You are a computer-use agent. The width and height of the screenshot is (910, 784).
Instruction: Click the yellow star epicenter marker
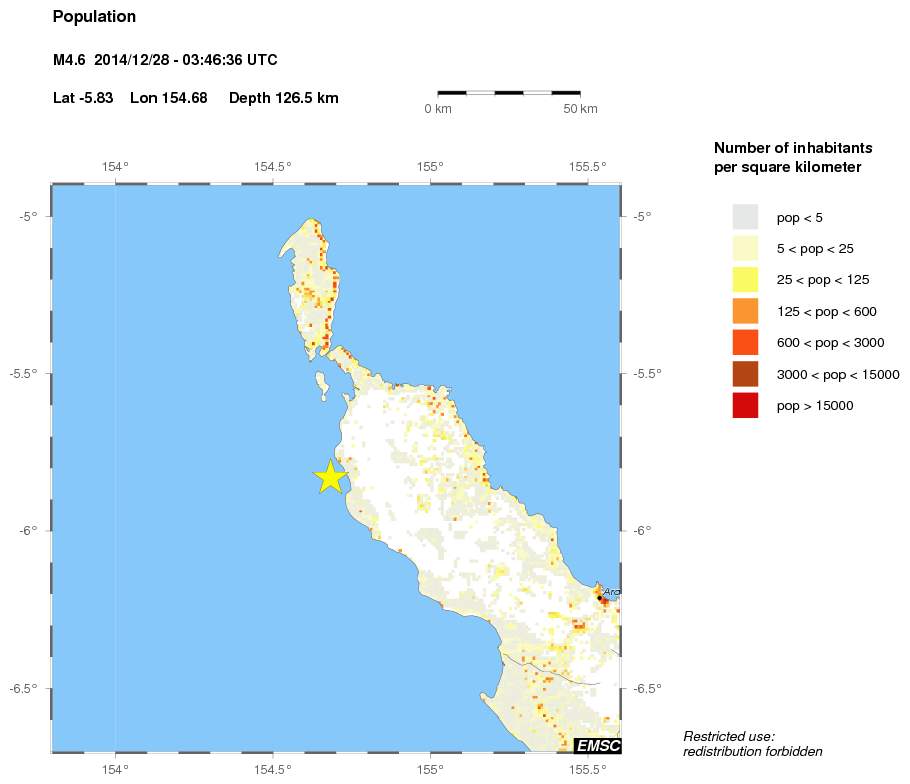[x=331, y=477]
